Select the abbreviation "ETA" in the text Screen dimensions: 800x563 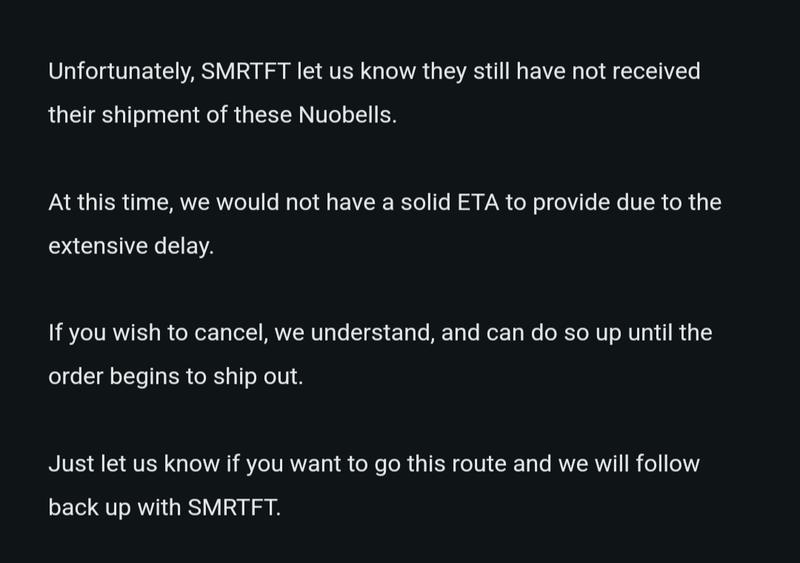click(478, 203)
